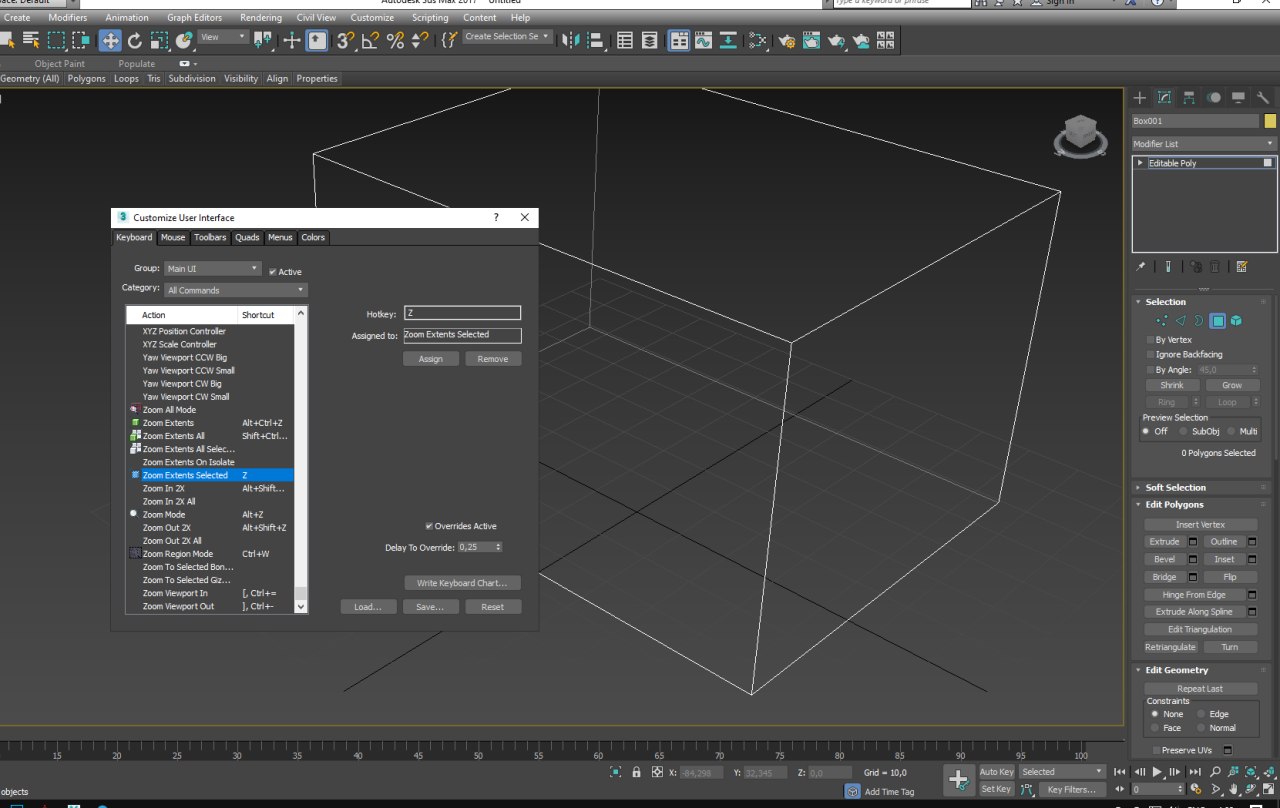Select the Move tool in the main toolbar
The image size is (1280, 808).
pos(110,40)
